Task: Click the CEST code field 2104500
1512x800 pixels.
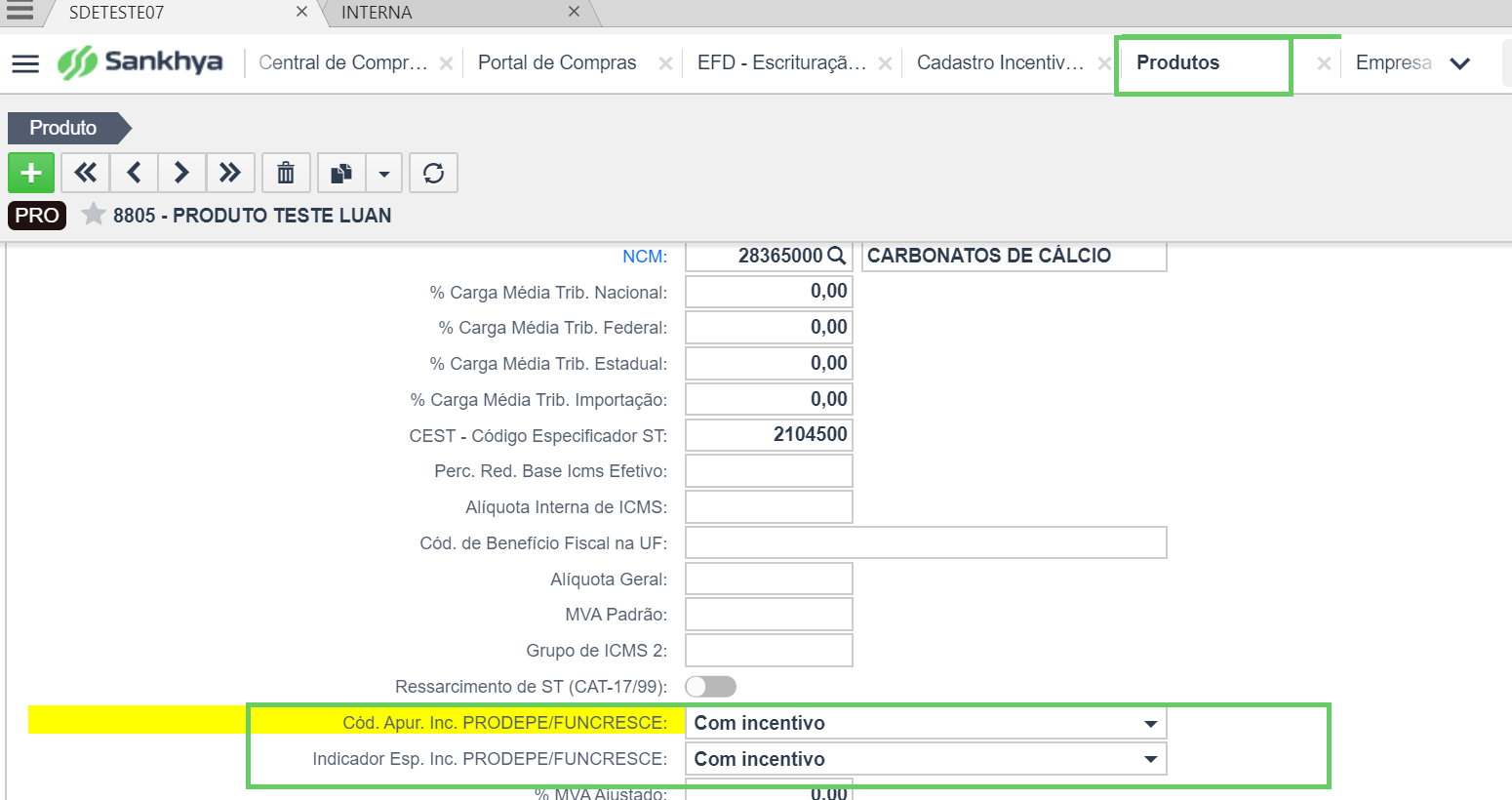Action: 769,435
